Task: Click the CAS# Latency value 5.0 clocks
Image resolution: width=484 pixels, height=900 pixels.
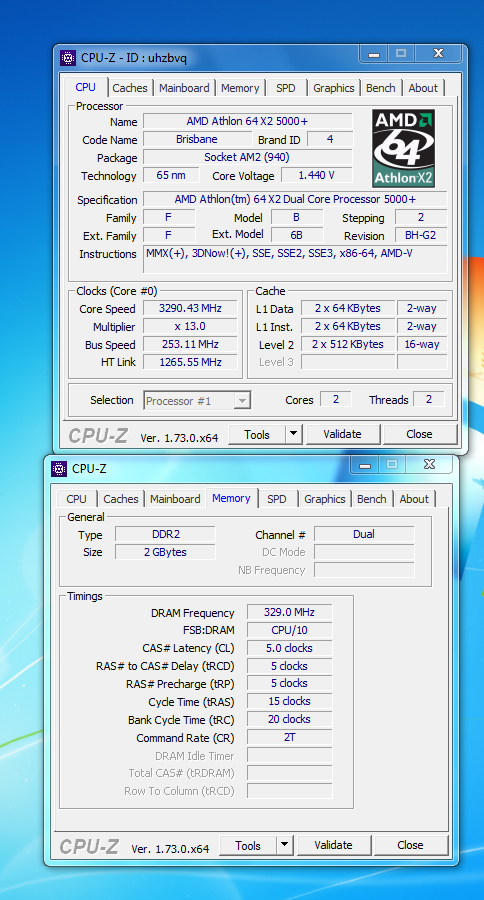Action: [289, 648]
